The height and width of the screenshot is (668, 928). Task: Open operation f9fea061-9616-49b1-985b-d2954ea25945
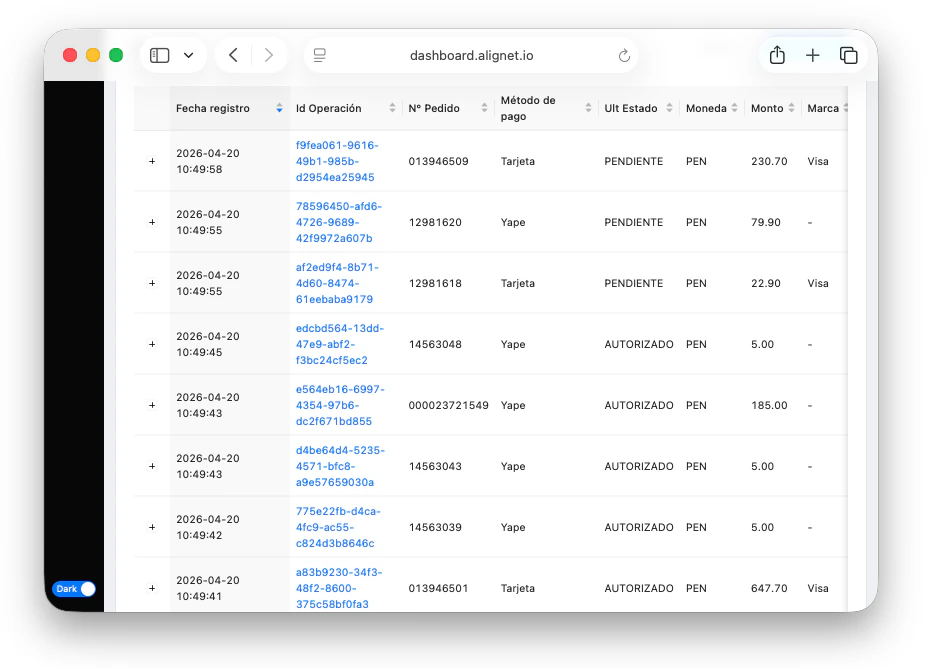[337, 161]
